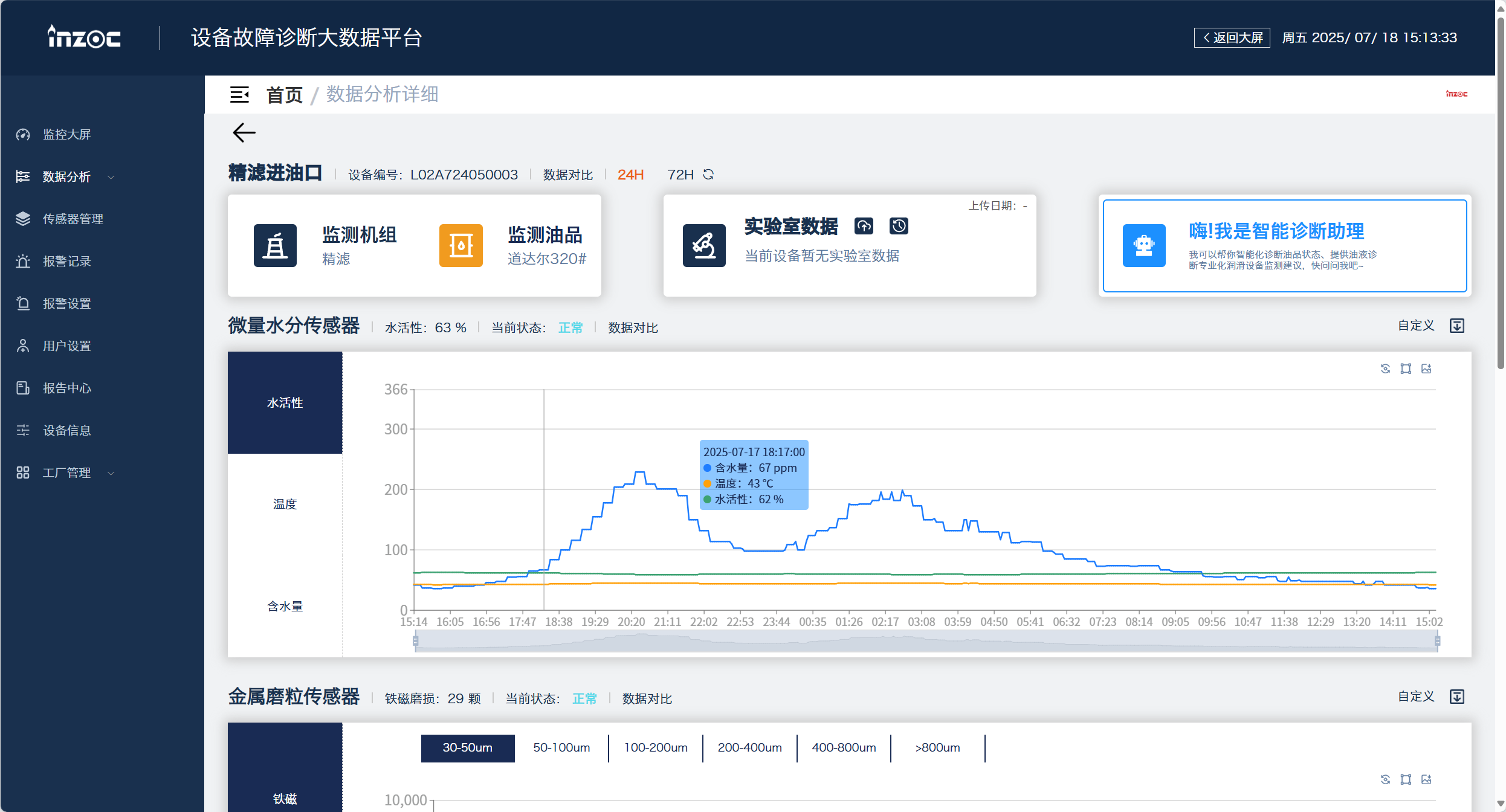Screen dimensions: 1506x812
Task: Click the upload icon next to 实验室数据
Action: coord(864,226)
